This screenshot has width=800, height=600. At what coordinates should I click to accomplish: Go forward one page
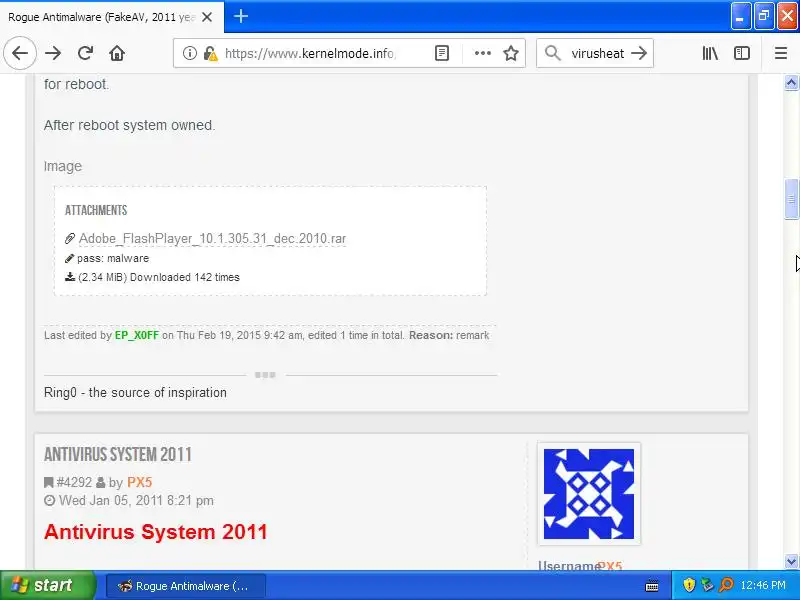[53, 53]
